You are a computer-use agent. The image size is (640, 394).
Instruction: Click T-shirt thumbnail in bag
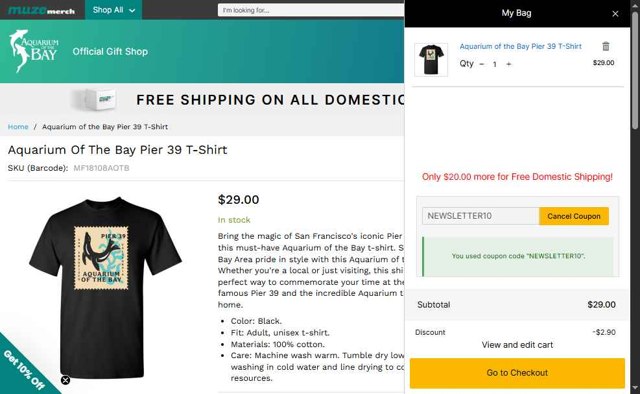click(x=431, y=60)
